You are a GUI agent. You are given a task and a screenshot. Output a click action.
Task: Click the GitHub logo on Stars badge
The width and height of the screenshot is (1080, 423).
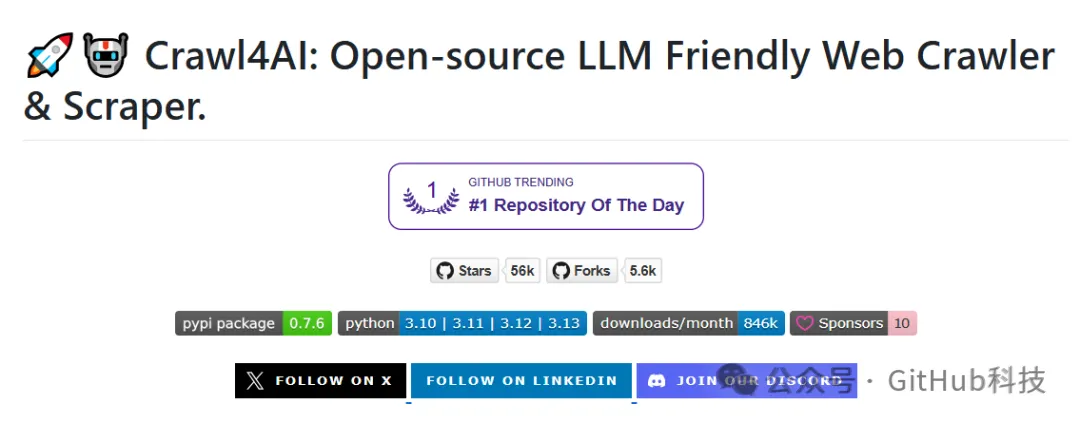pyautogui.click(x=445, y=271)
